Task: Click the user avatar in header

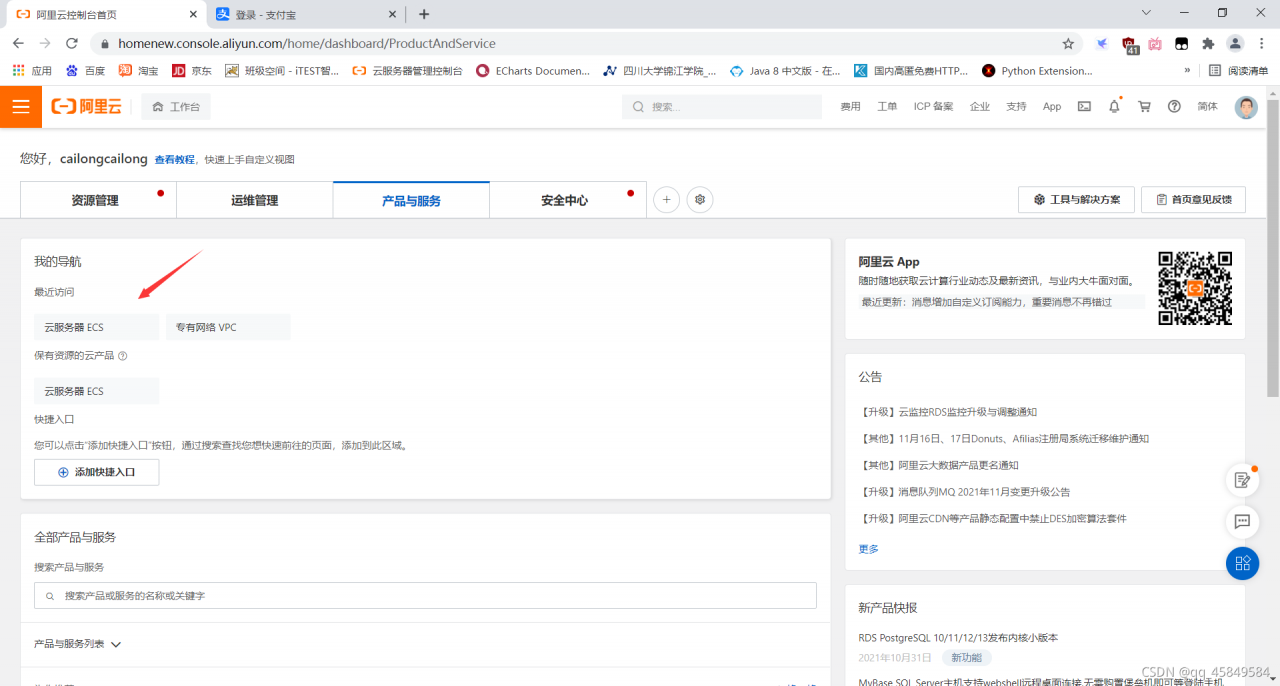Action: click(1246, 107)
